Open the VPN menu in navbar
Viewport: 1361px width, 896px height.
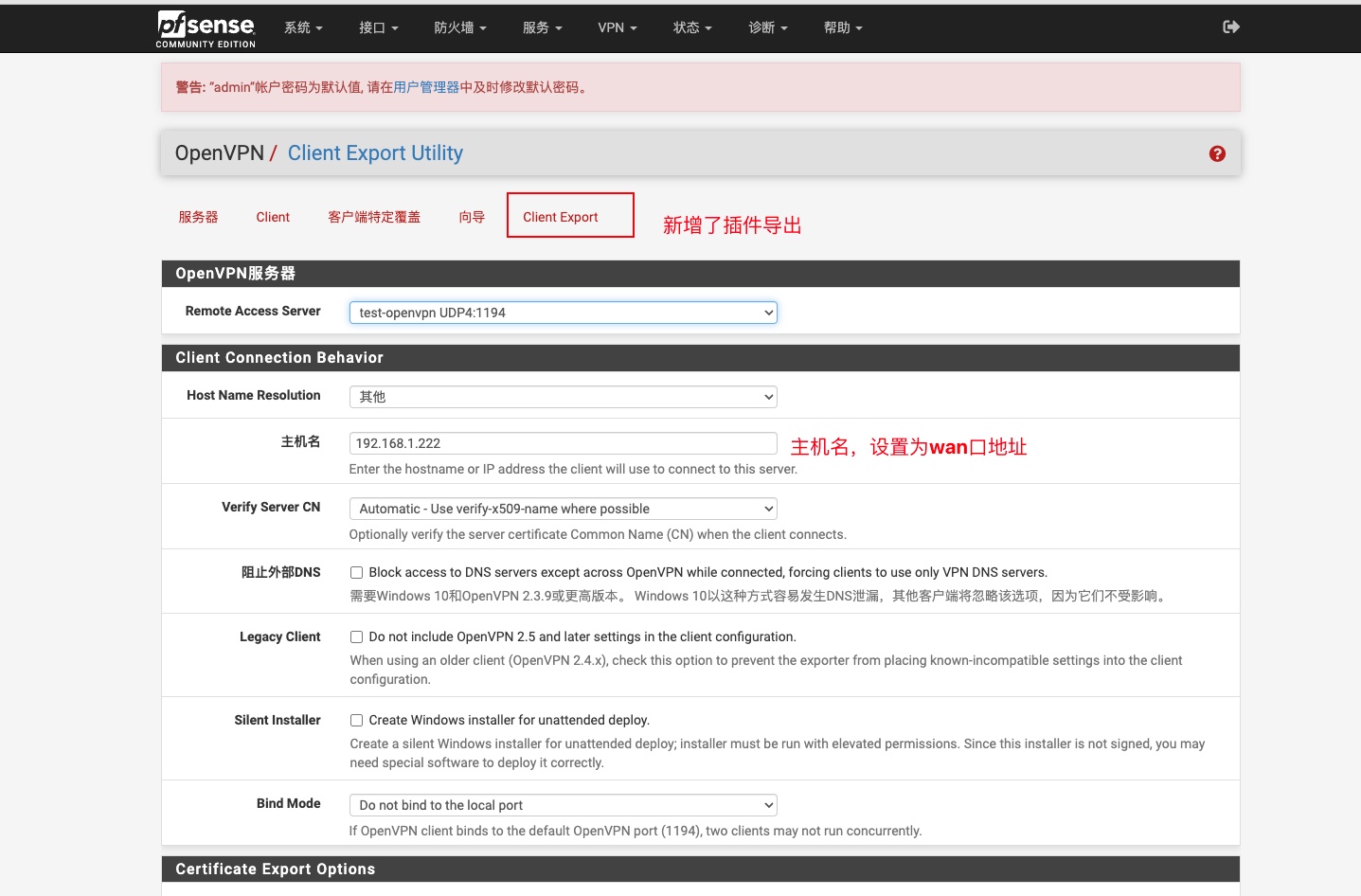[x=618, y=27]
